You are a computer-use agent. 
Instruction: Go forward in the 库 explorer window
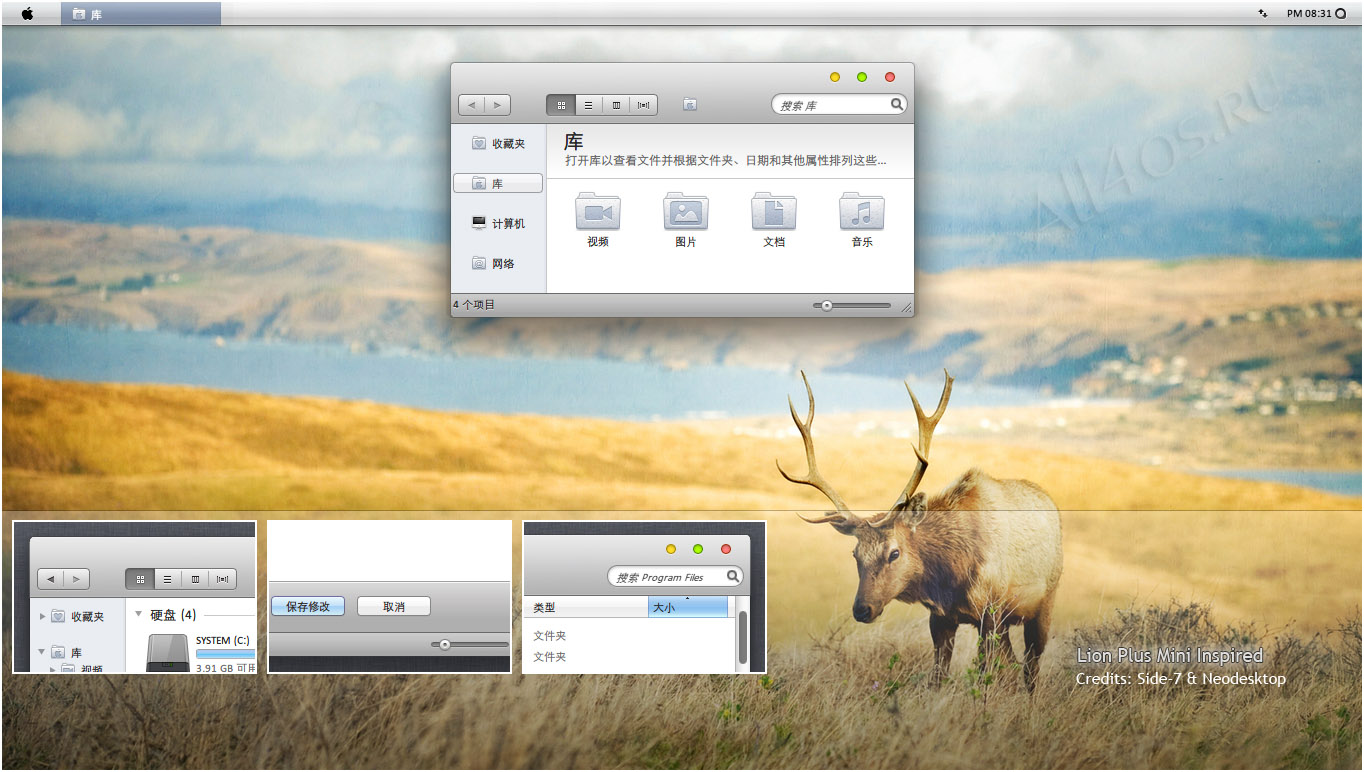point(498,105)
